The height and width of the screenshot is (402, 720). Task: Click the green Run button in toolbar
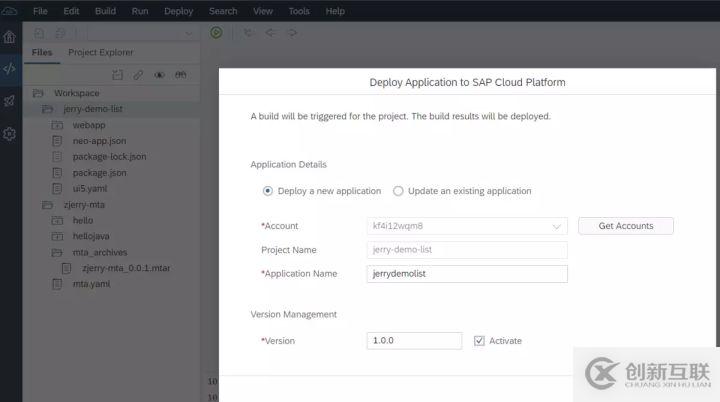coord(216,32)
